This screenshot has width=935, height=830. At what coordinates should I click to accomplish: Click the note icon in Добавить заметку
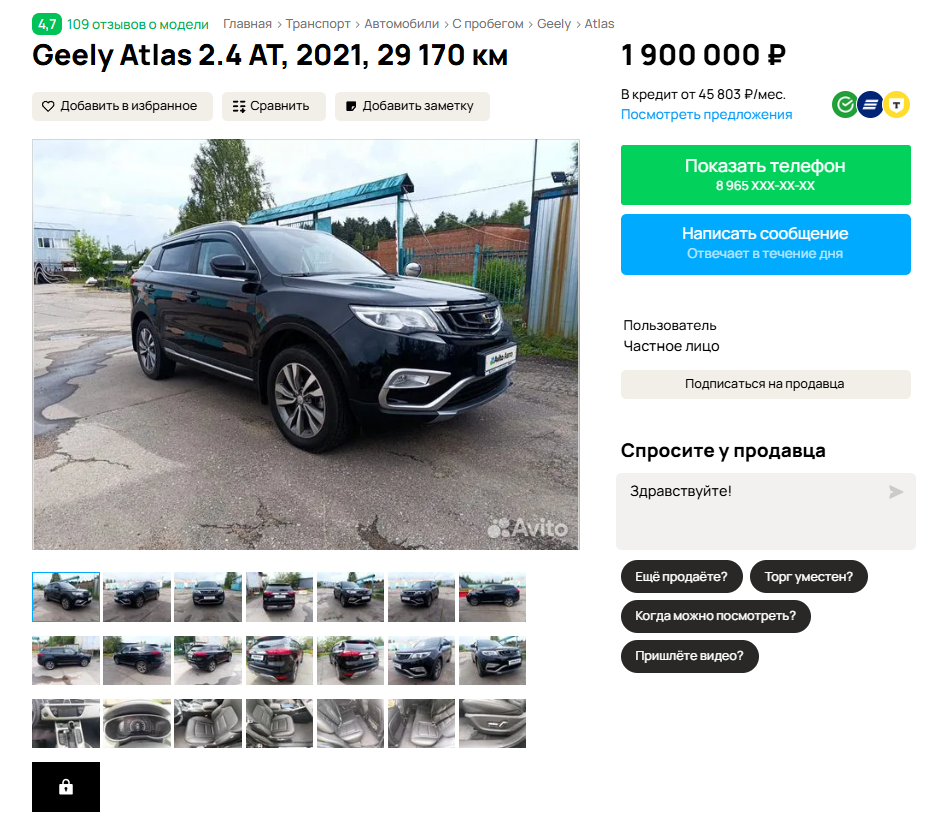pyautogui.click(x=351, y=106)
